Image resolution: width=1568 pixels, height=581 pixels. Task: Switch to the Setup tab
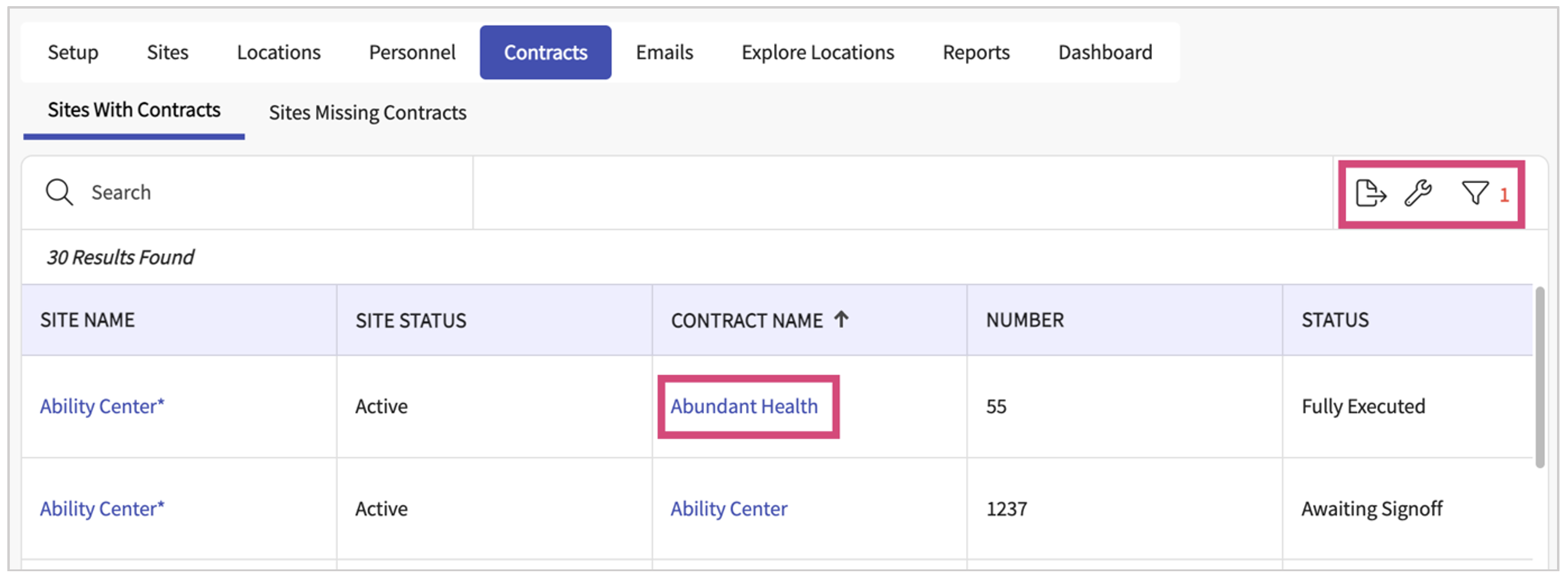pos(73,53)
